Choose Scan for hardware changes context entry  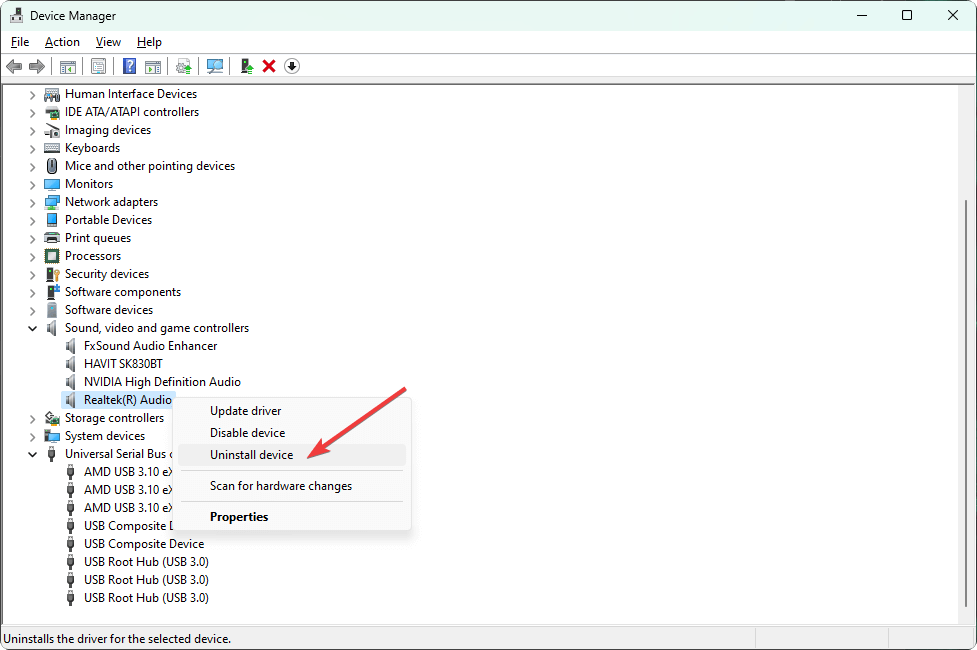pos(292,486)
